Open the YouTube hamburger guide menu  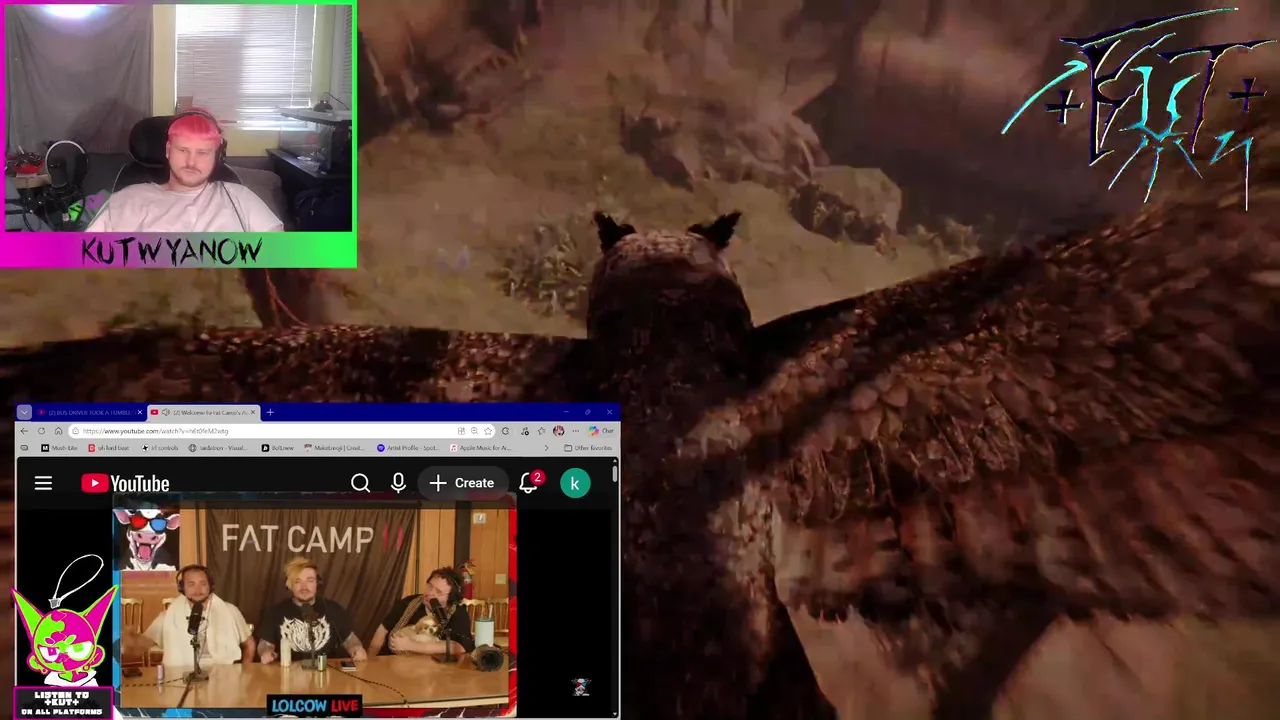43,483
